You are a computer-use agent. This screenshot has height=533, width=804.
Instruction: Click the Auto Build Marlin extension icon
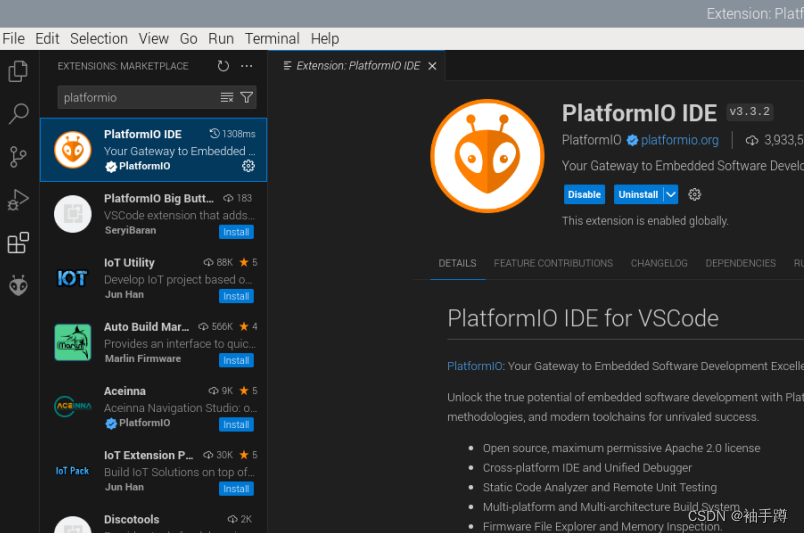pyautogui.click(x=73, y=342)
